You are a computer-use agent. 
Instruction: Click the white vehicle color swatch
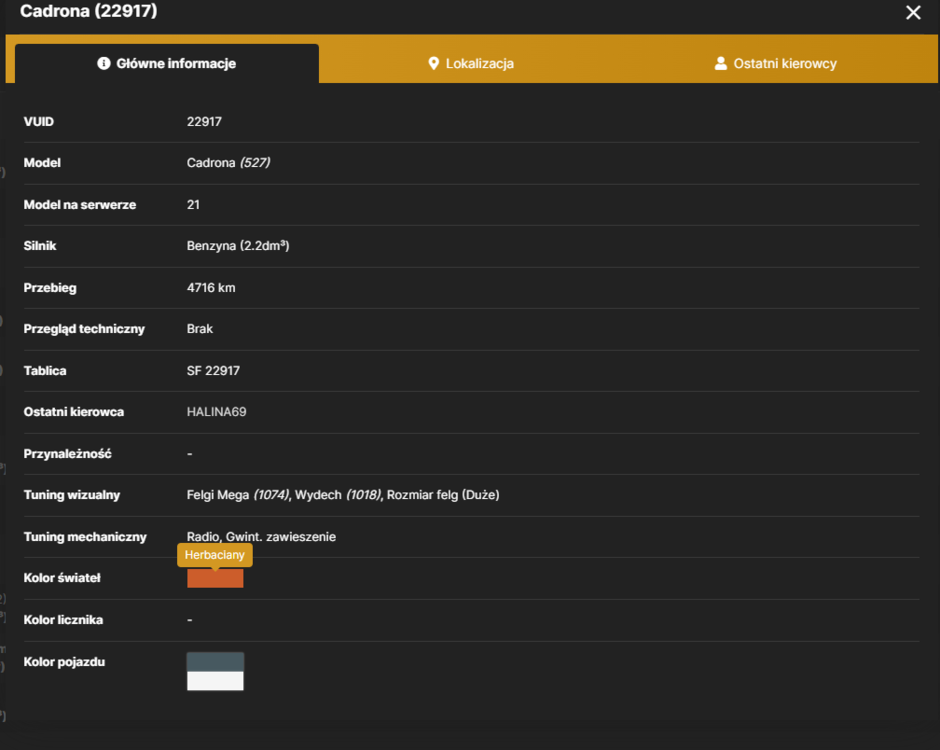pyautogui.click(x=215, y=681)
